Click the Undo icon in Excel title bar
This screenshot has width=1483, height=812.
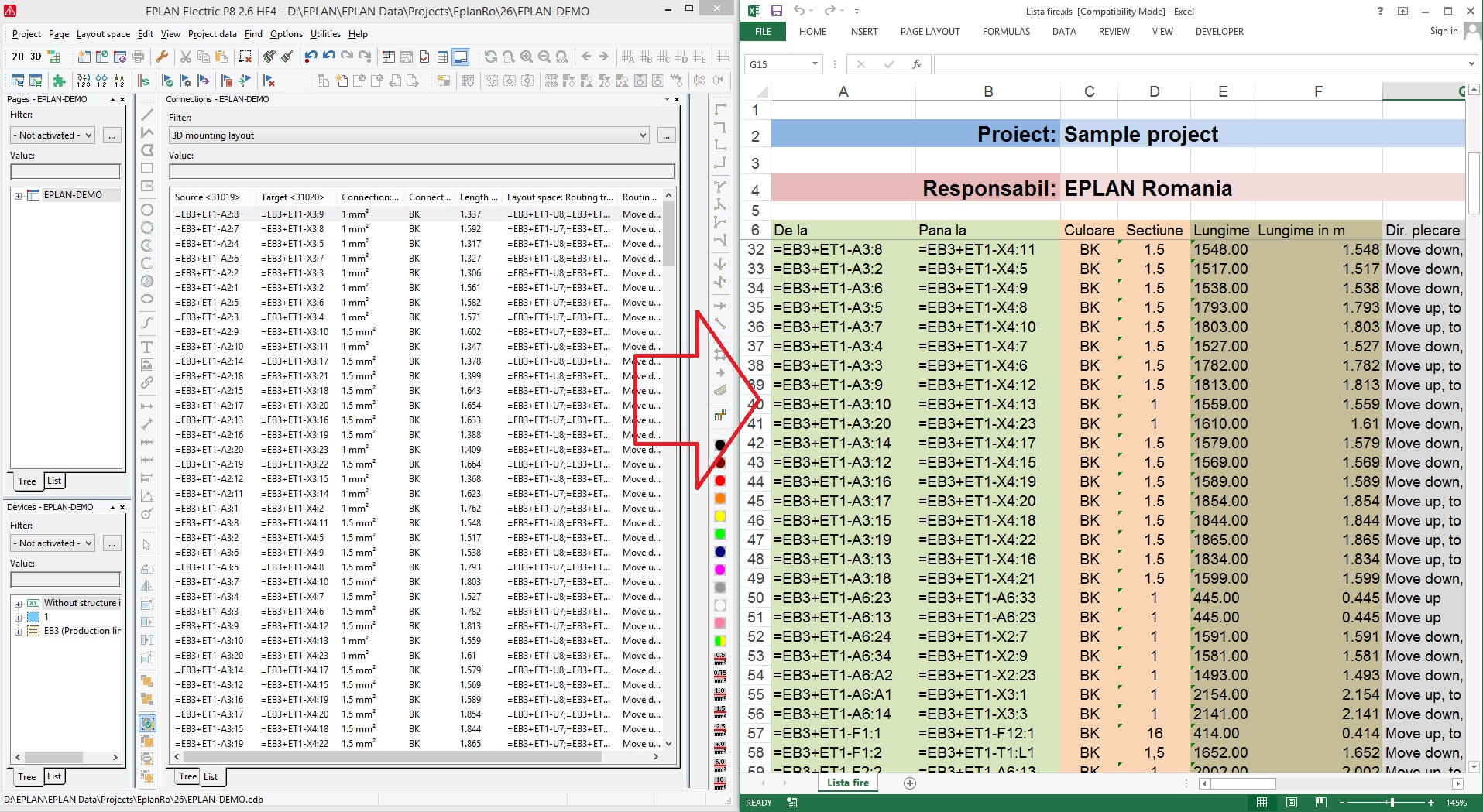[x=799, y=11]
